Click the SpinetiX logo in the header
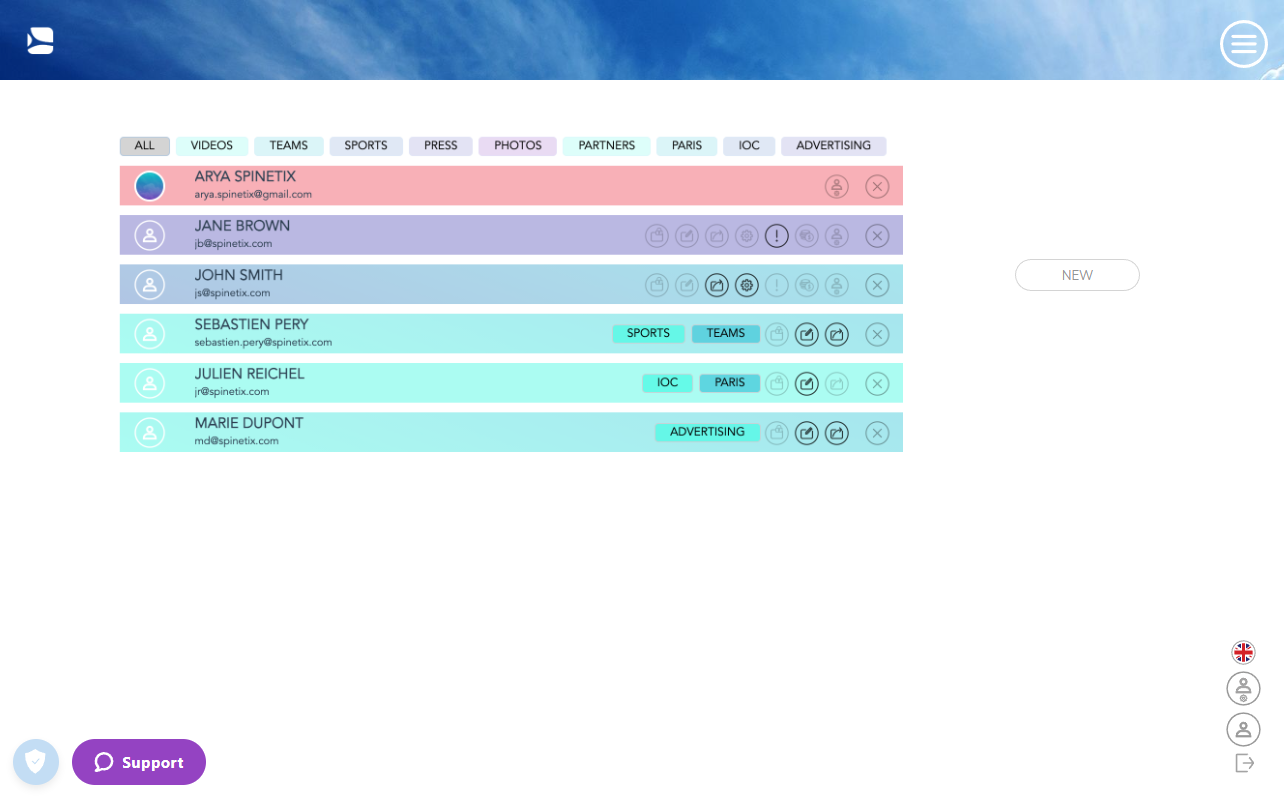The width and height of the screenshot is (1284, 799). [40, 40]
